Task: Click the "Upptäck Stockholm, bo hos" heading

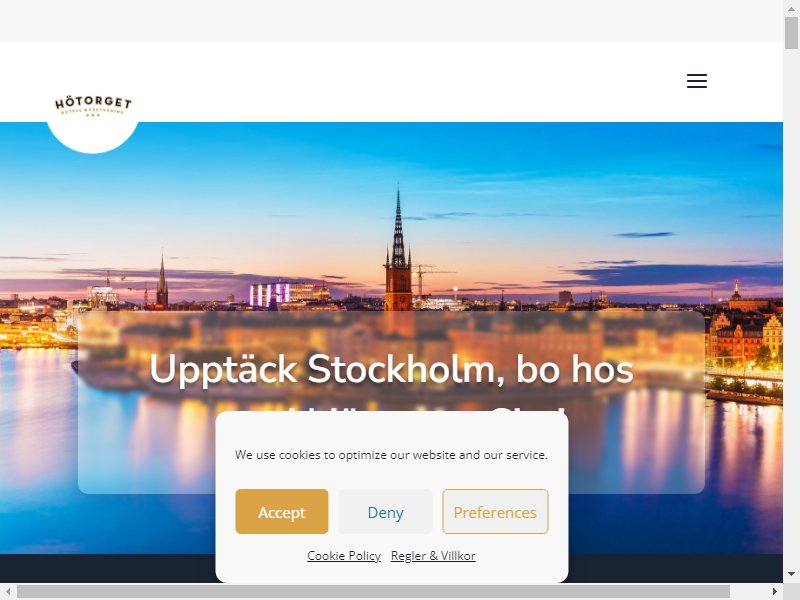Action: (x=391, y=369)
